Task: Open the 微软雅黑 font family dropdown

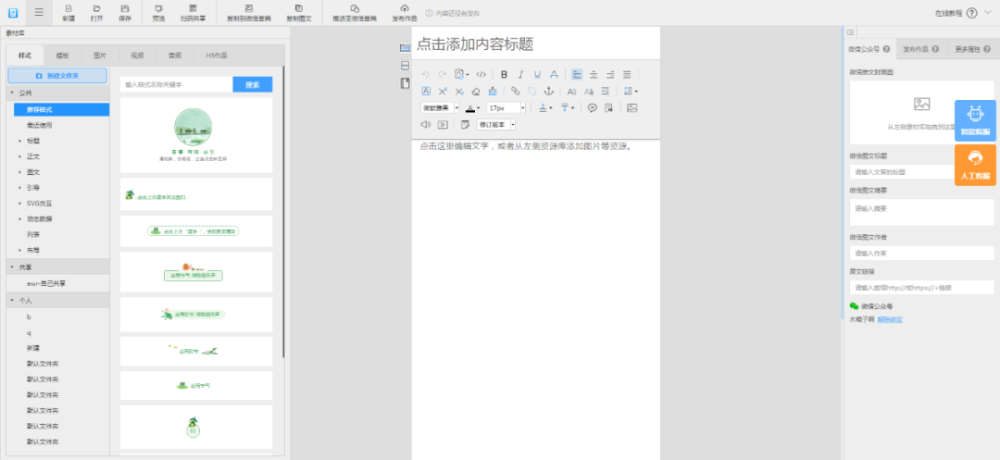Action: pyautogui.click(x=439, y=108)
